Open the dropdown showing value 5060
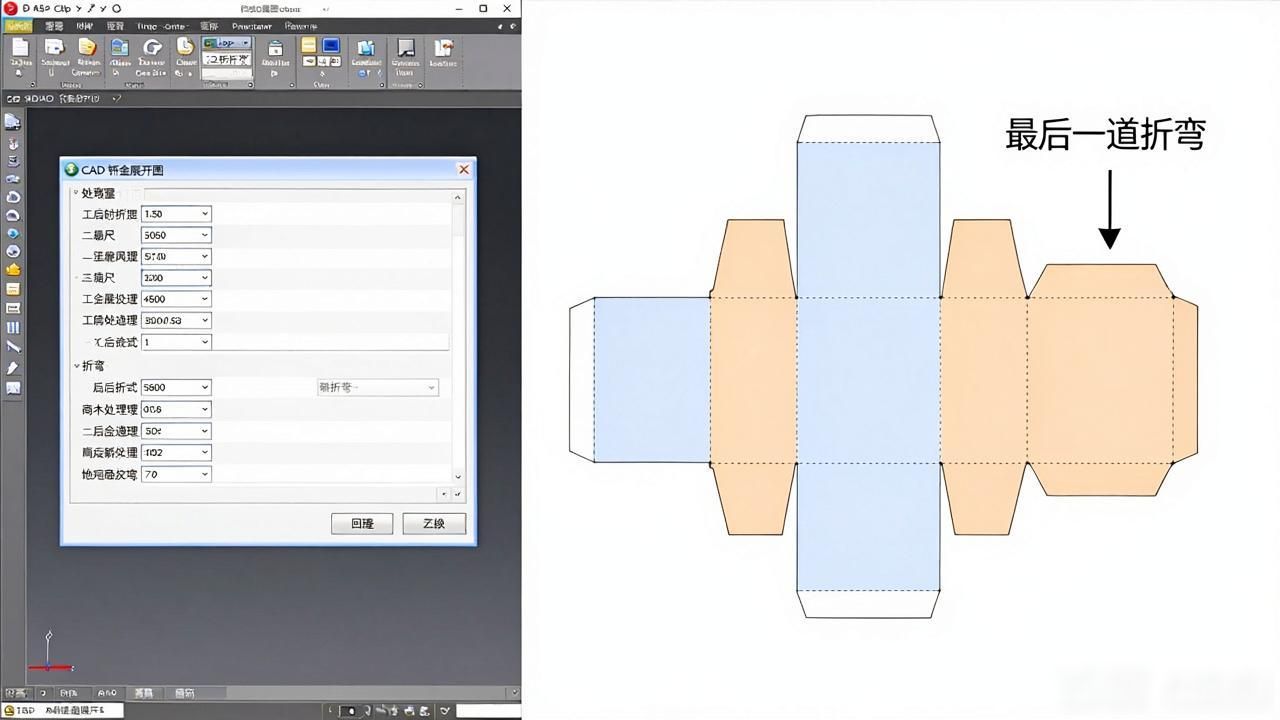Screen dimensions: 1280x720 click(x=176, y=235)
